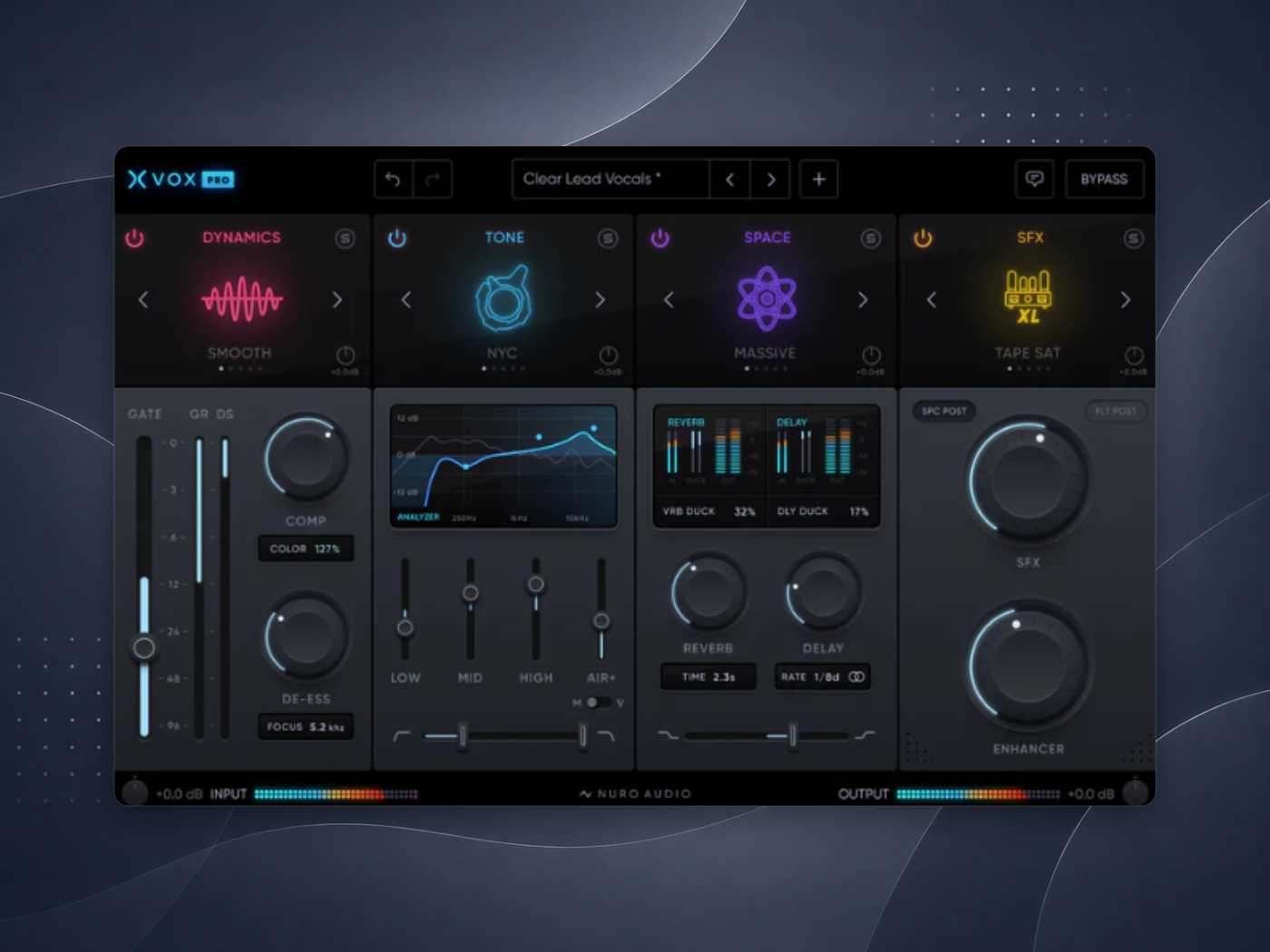Select next preset with right chevron
Image resolution: width=1270 pixels, height=952 pixels.
click(x=770, y=180)
